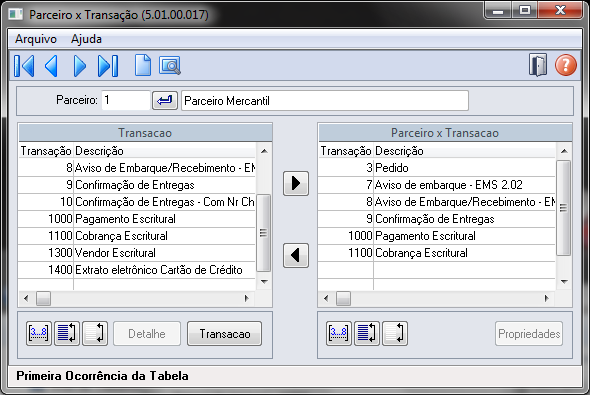Click the Transacao button
590x395 pixels.
coord(224,333)
